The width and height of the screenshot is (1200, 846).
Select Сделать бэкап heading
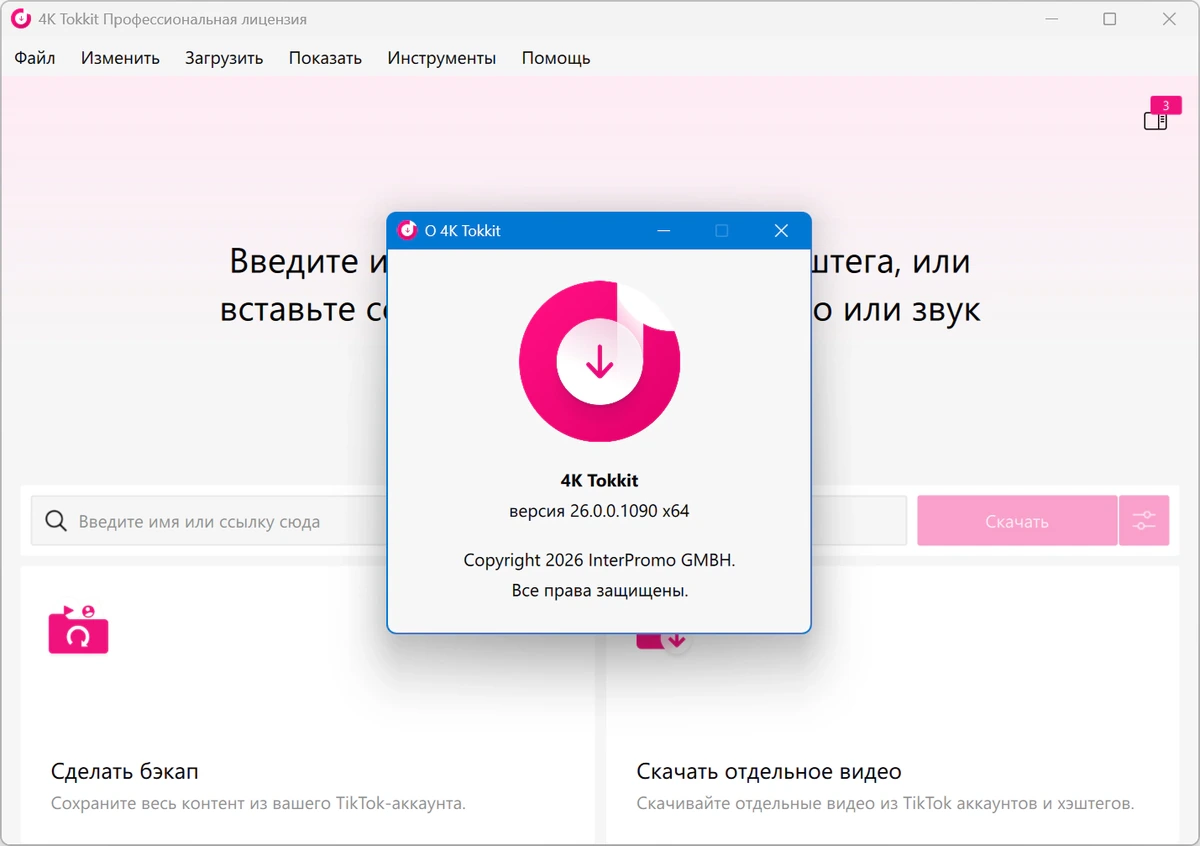(x=125, y=772)
